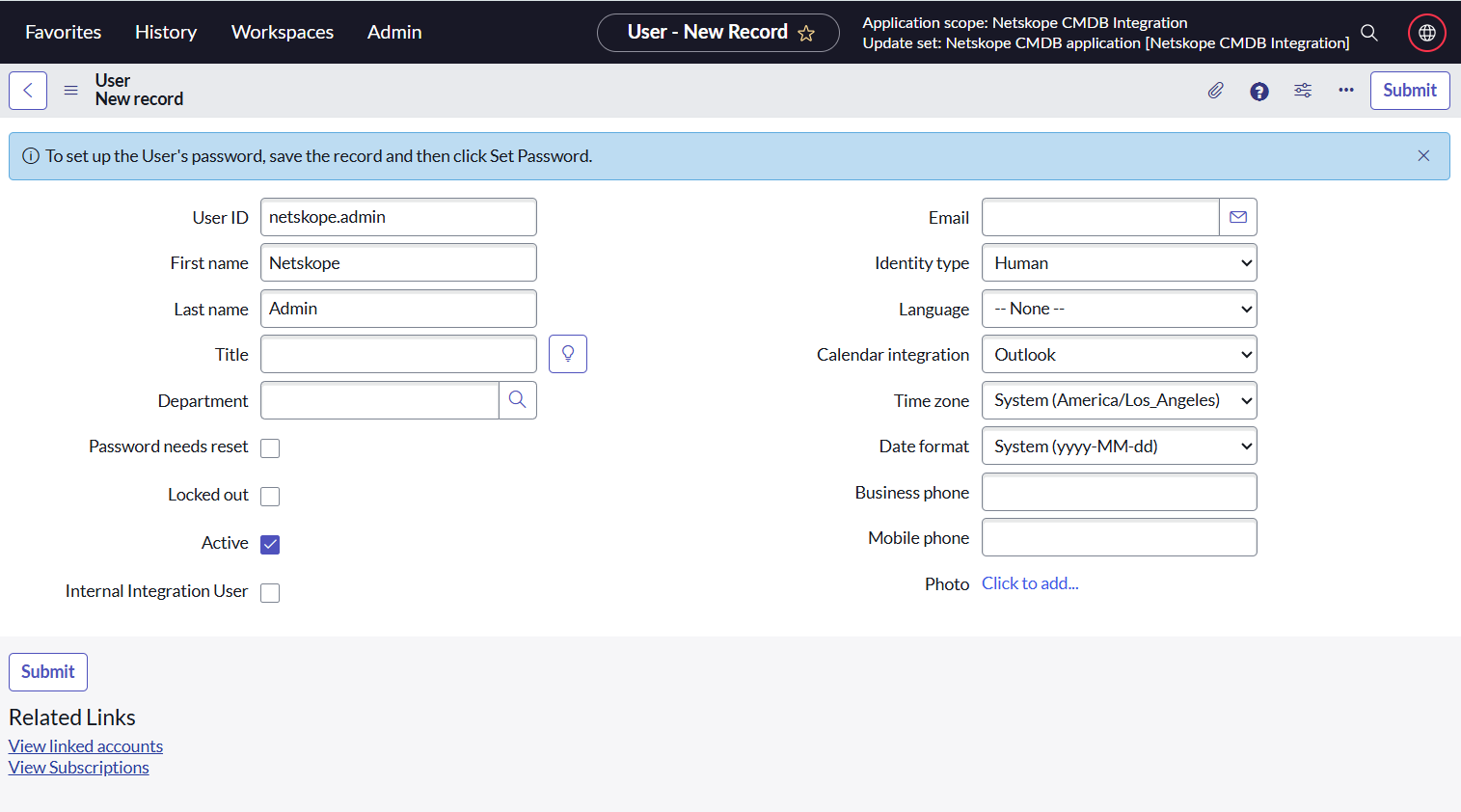The height and width of the screenshot is (812, 1461).
Task: Open the form context menu hamburger icon
Action: click(x=70, y=91)
